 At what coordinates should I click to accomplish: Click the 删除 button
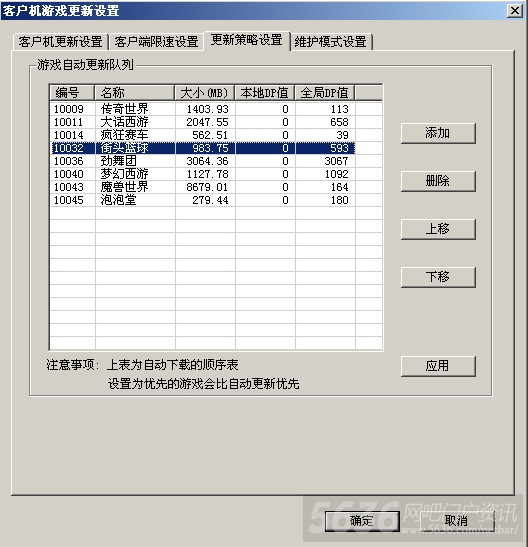coord(438,181)
